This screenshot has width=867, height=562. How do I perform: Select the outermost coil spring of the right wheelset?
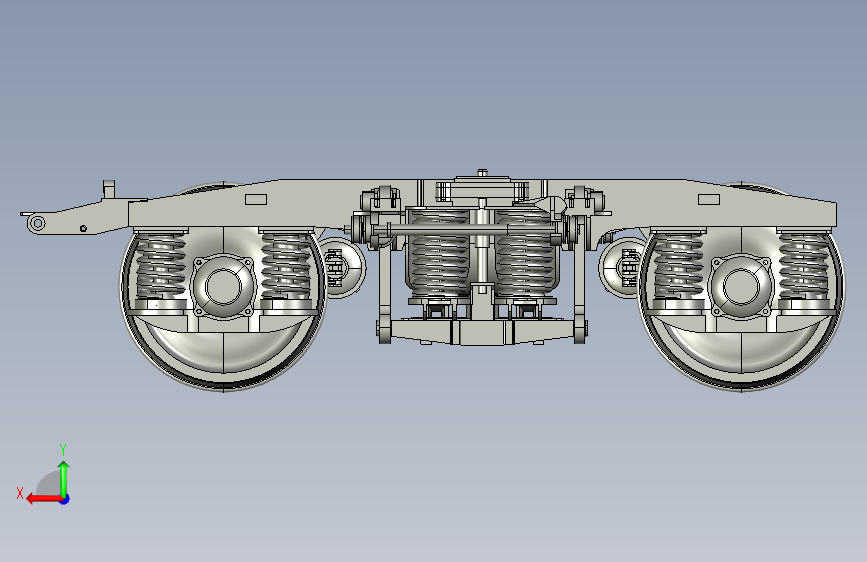[804, 266]
